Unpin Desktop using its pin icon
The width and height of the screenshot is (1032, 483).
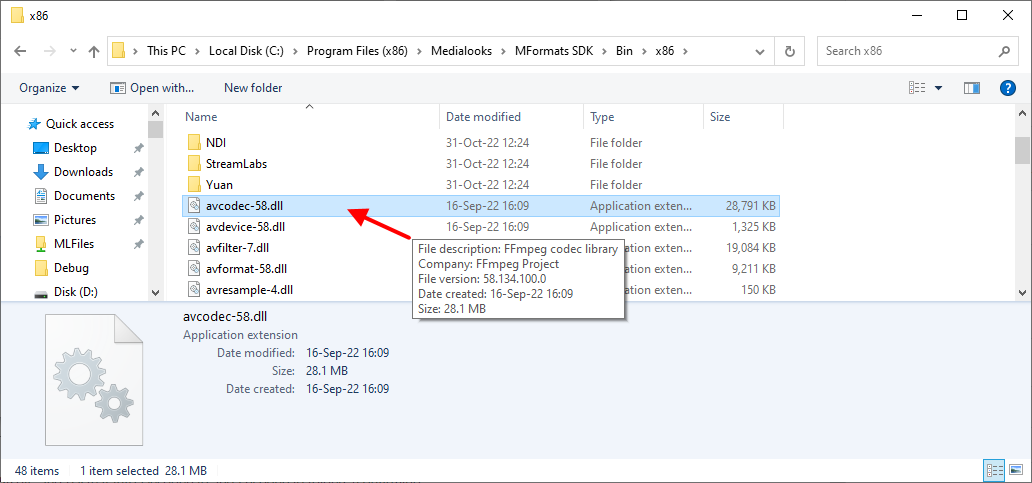pos(138,149)
